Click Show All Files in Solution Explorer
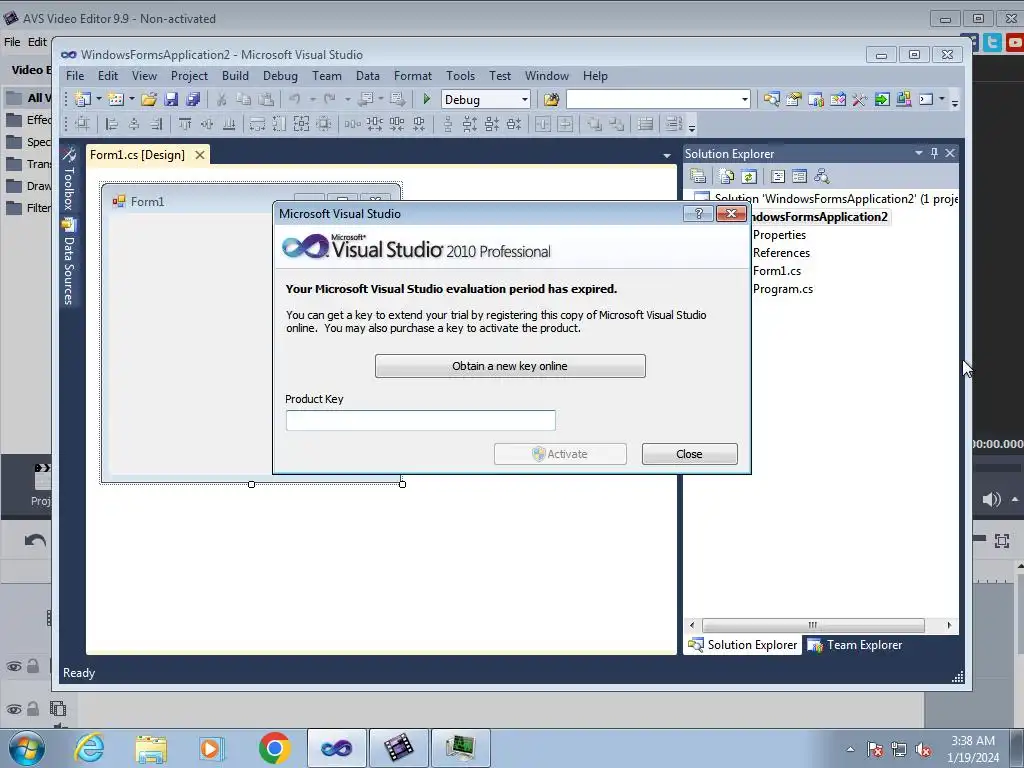1024x768 pixels. click(726, 176)
